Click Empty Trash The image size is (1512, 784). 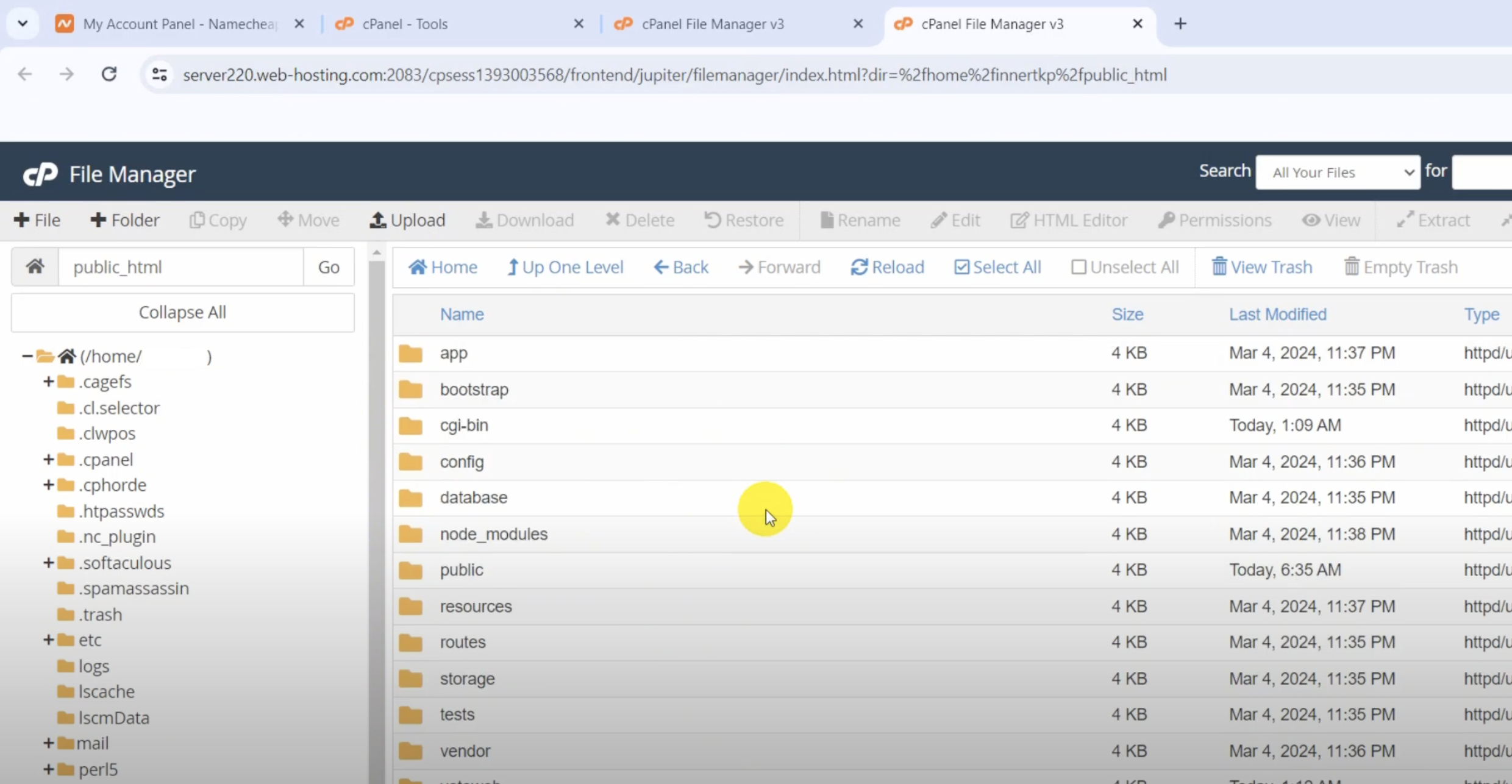pos(1401,267)
